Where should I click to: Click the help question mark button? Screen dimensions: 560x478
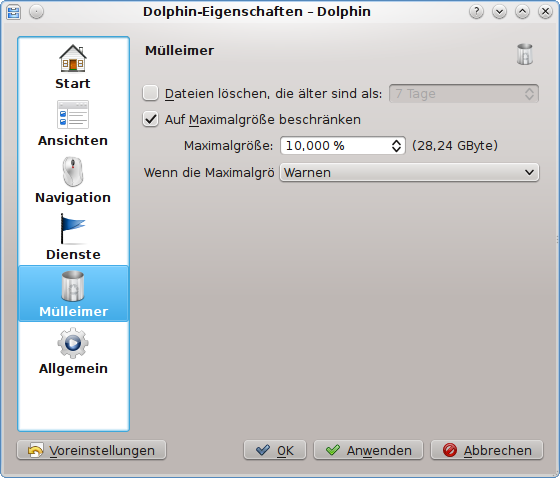476,12
